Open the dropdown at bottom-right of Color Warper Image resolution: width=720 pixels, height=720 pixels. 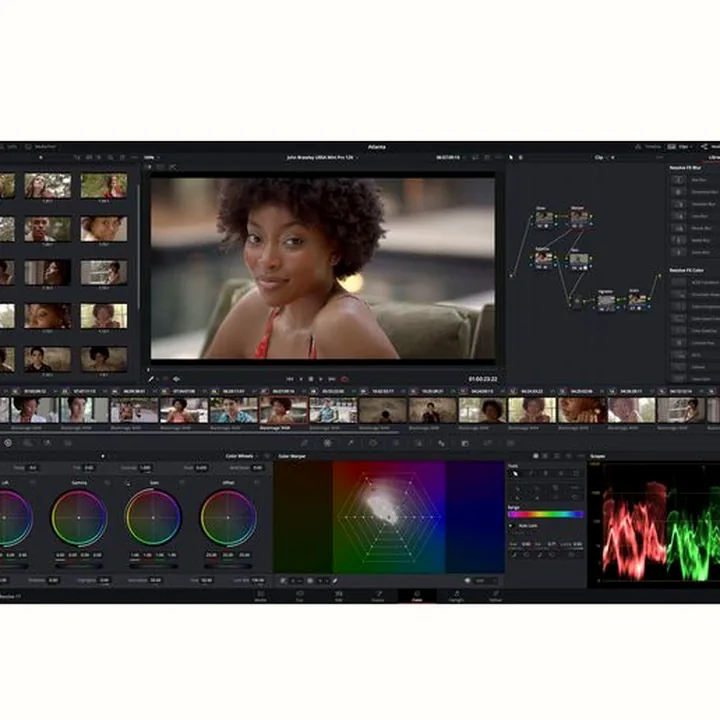coord(486,581)
